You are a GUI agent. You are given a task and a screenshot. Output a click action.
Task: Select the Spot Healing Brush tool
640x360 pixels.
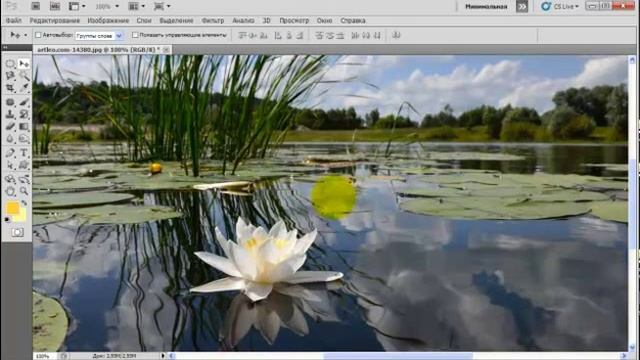(x=10, y=102)
